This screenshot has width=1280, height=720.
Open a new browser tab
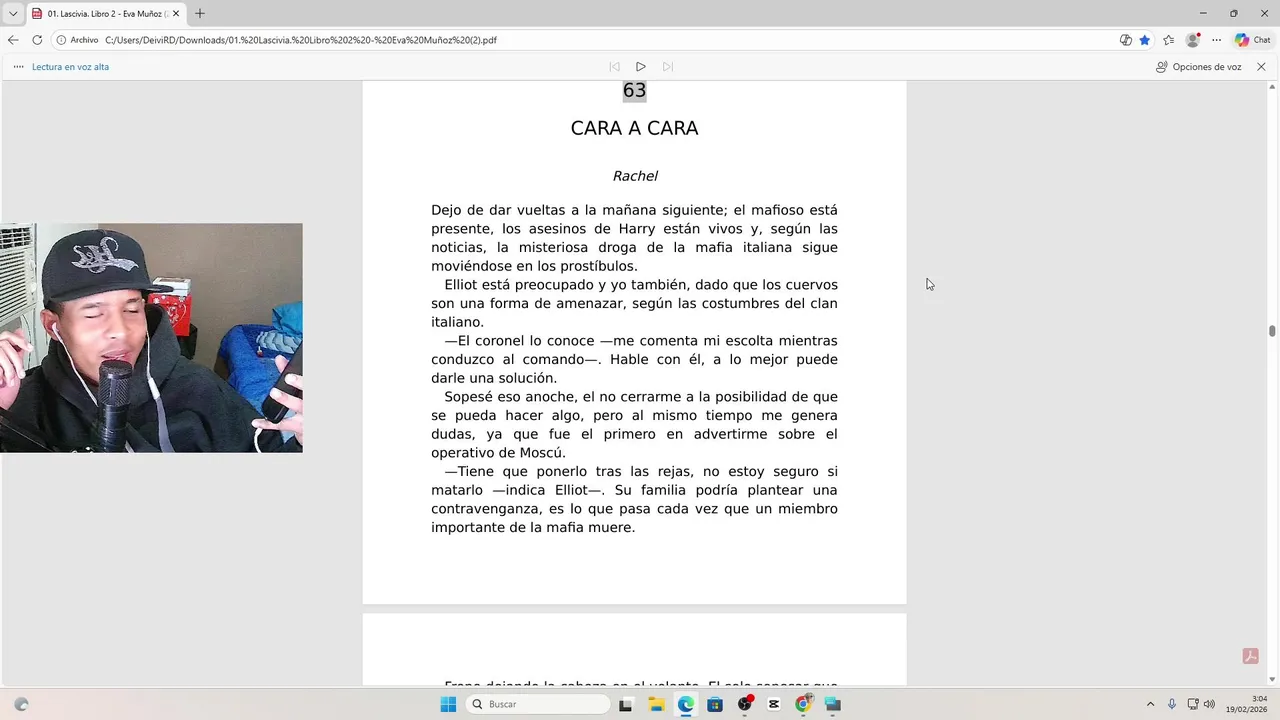coord(200,14)
